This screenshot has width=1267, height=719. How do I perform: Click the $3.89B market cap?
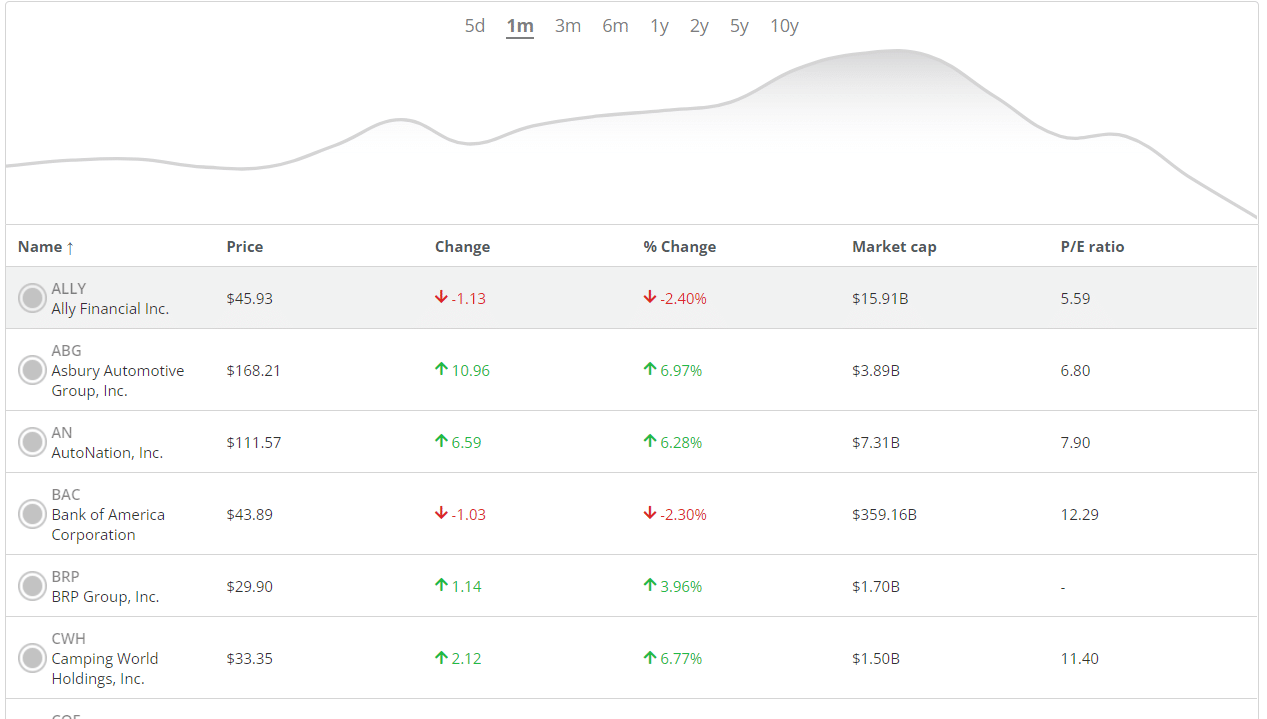click(876, 371)
